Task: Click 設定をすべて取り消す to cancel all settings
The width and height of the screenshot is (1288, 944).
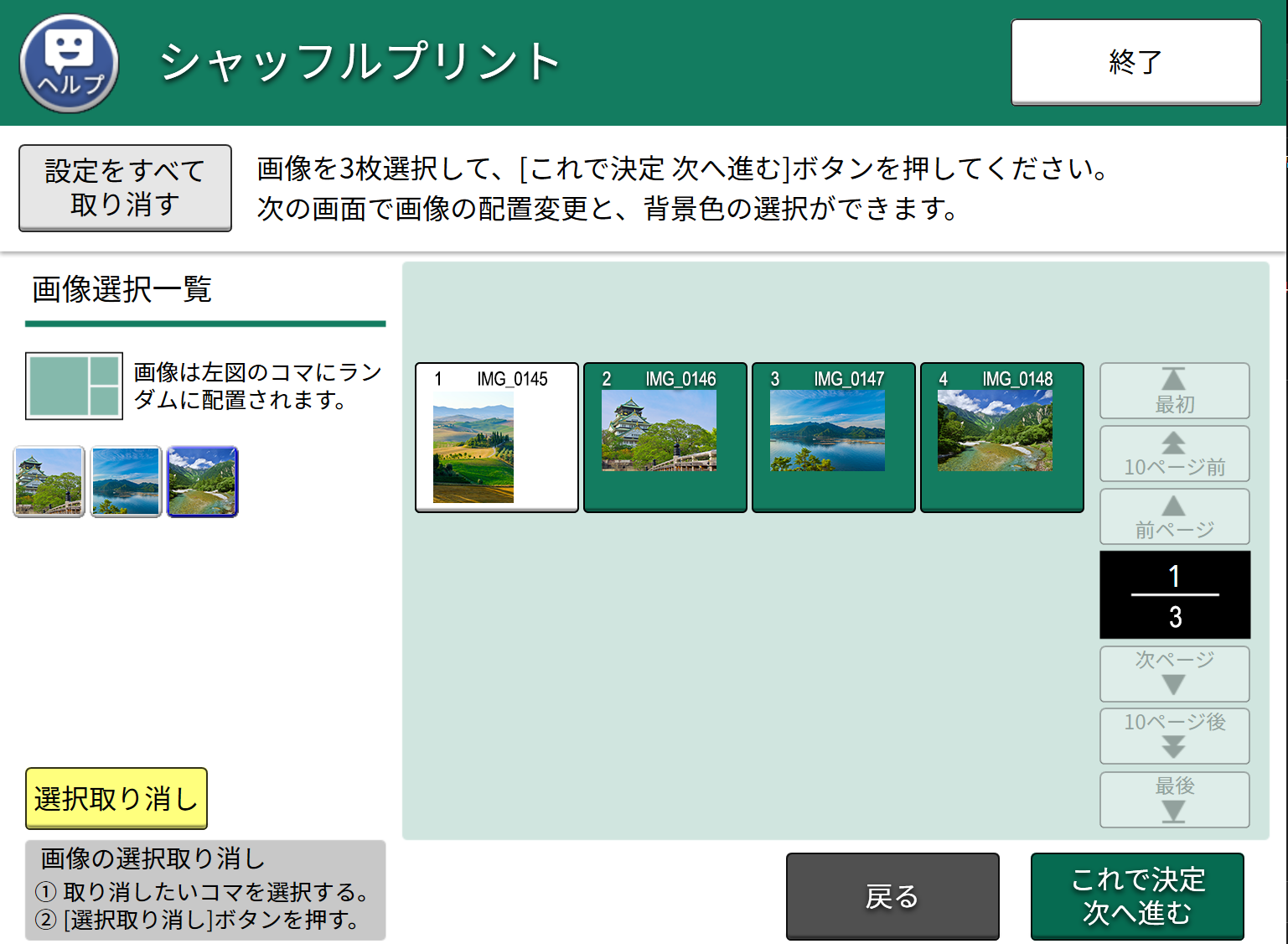Action: [124, 188]
